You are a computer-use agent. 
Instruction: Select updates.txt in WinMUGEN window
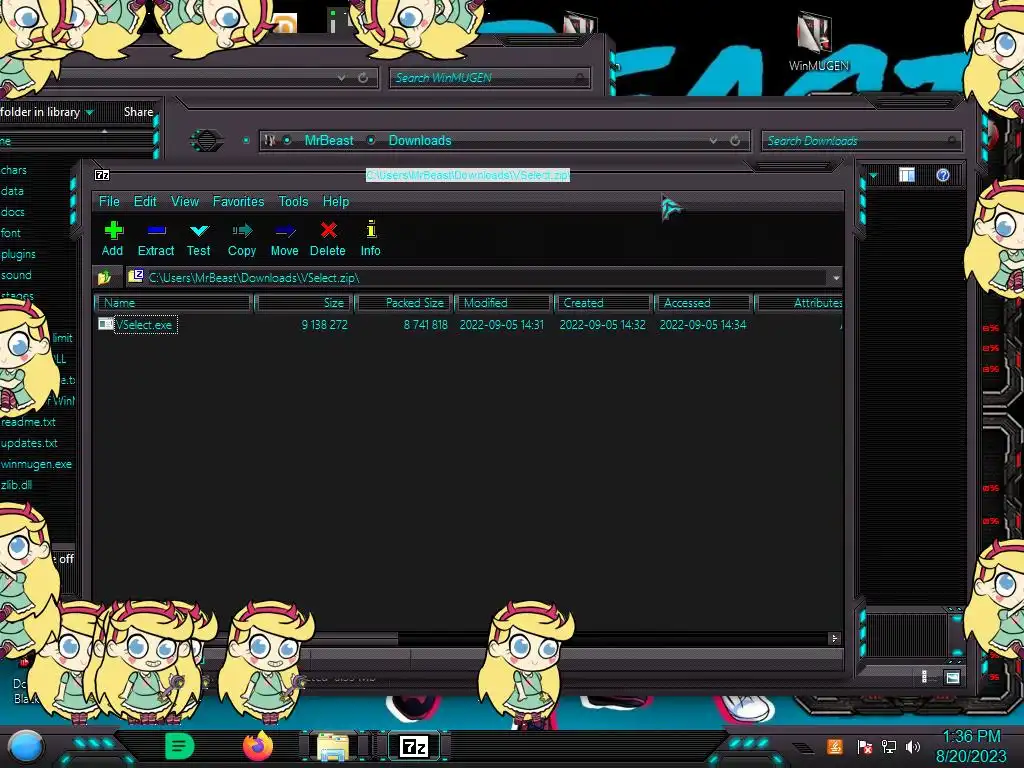coord(29,443)
